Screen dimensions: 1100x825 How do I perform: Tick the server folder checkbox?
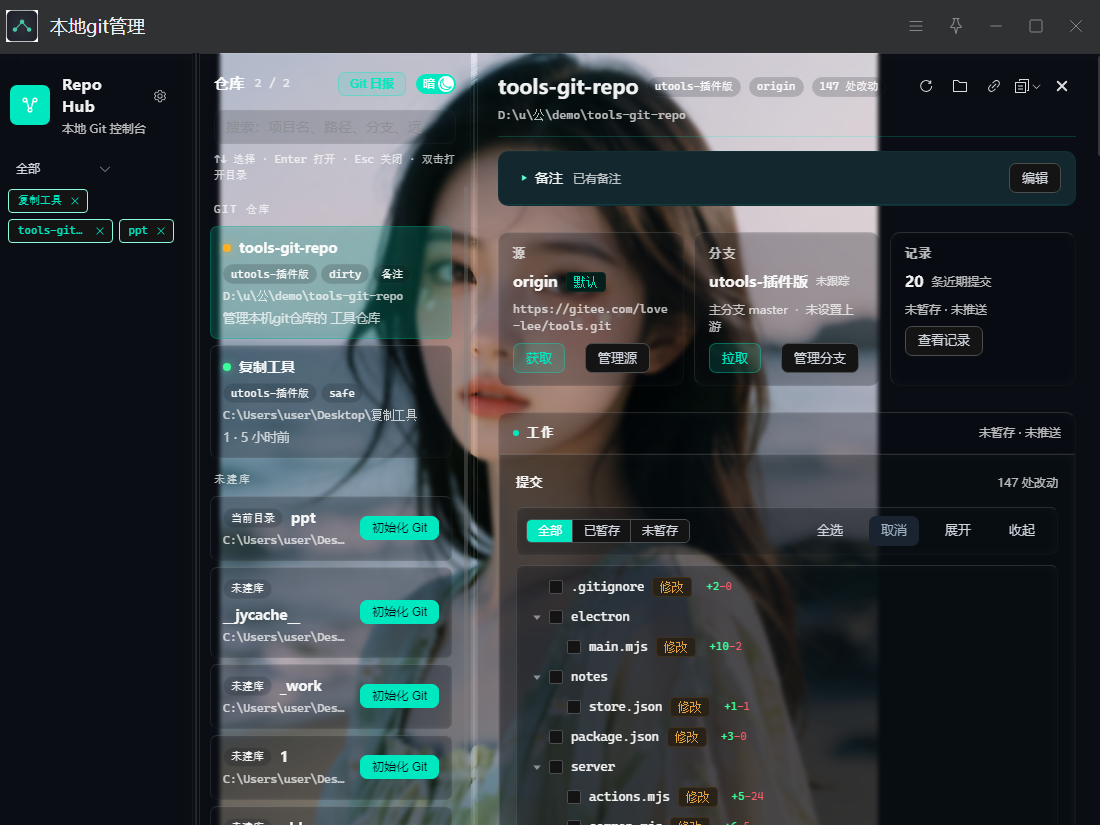(x=556, y=767)
